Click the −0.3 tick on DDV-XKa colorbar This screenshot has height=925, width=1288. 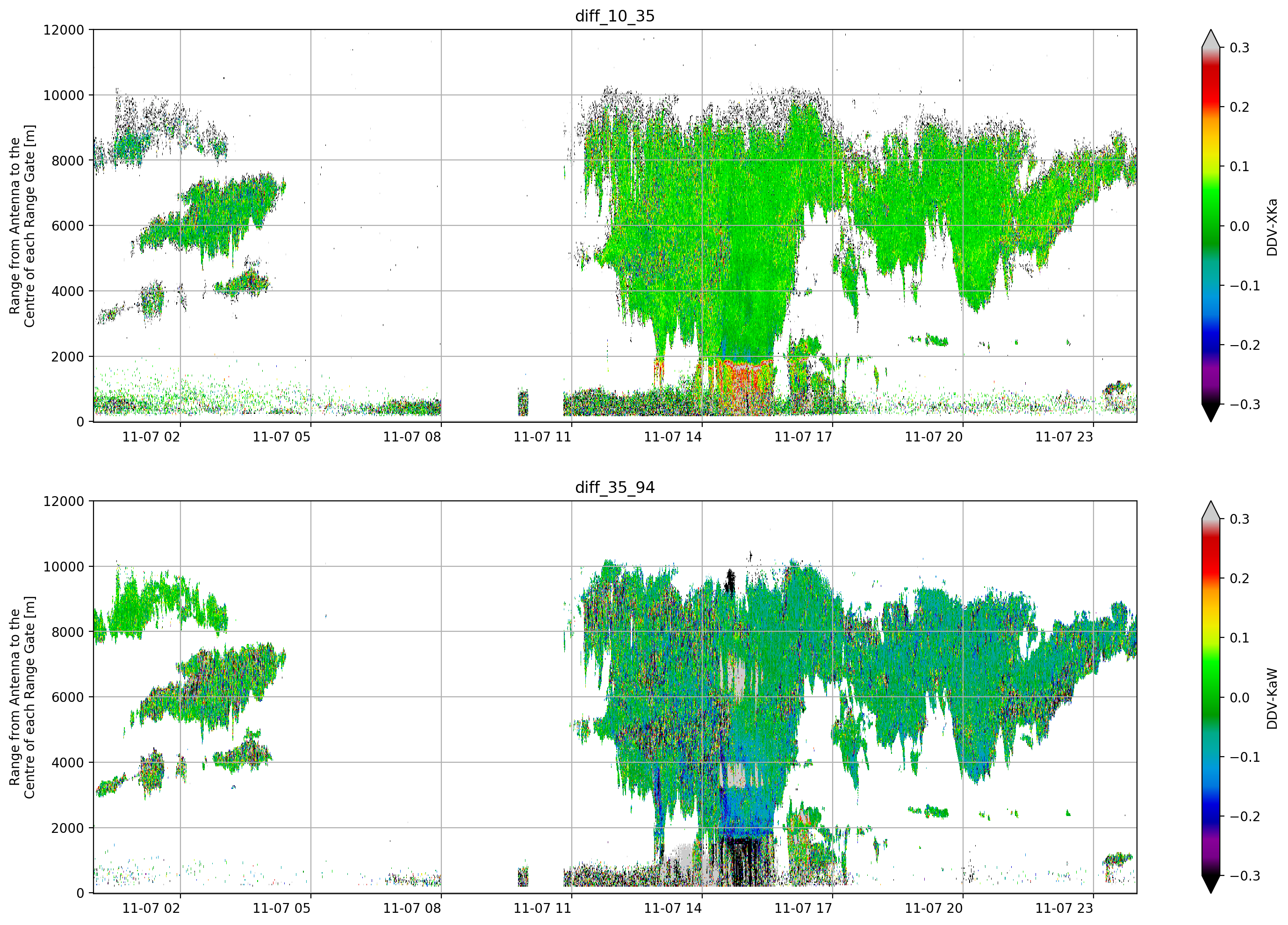1245,405
